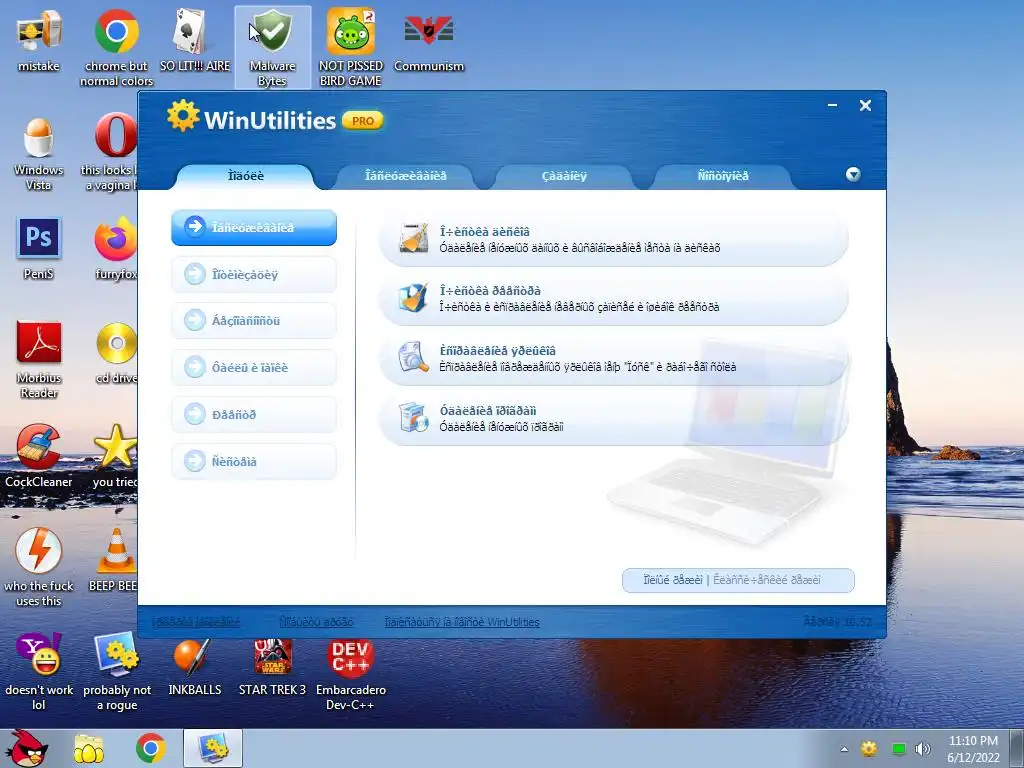Viewport: 1024px width, 768px height.
Task: Click the bottom link ending in 'WinUtilities'
Action: 462,622
